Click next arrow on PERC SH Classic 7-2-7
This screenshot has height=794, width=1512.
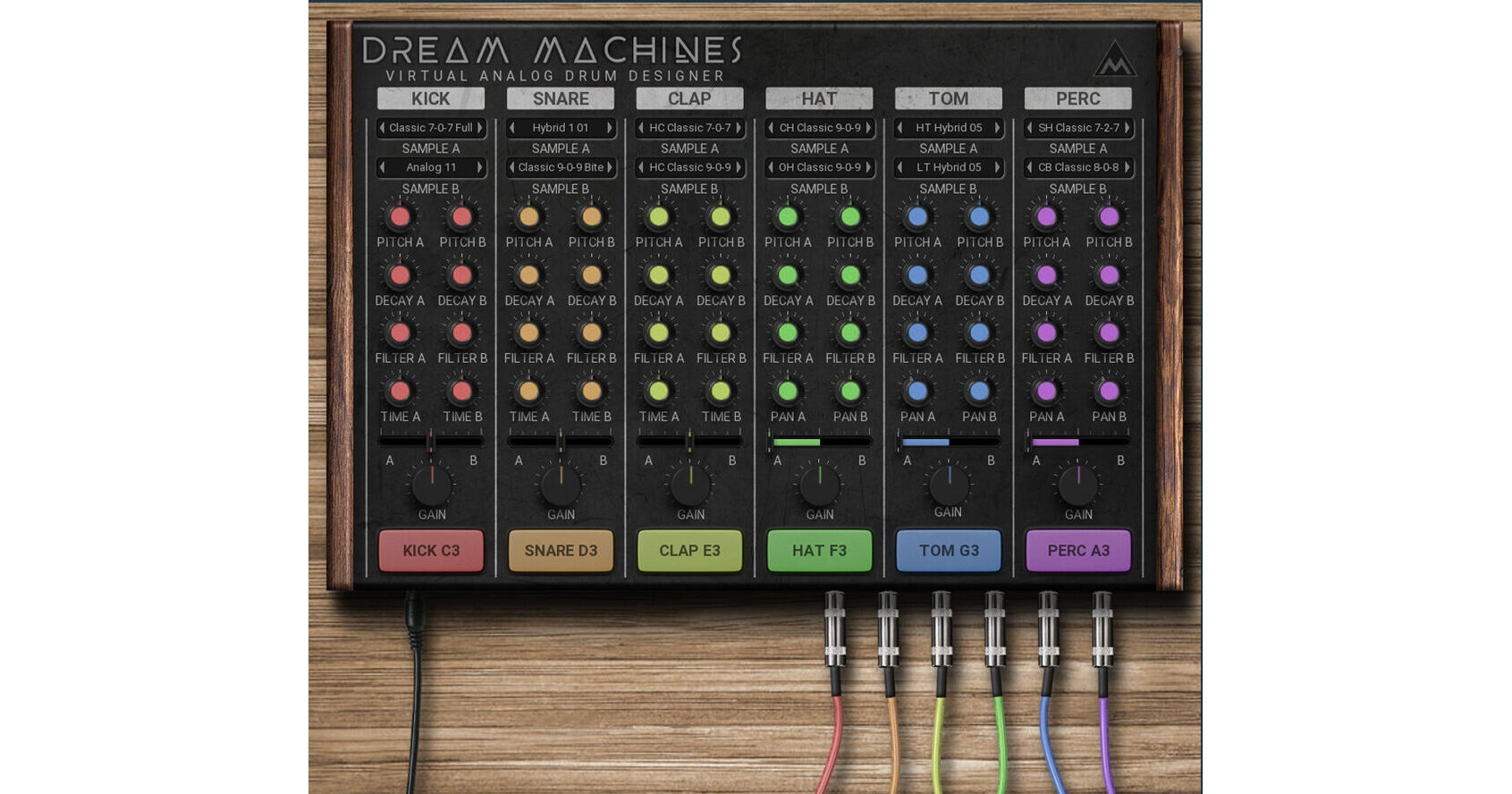pyautogui.click(x=1127, y=128)
